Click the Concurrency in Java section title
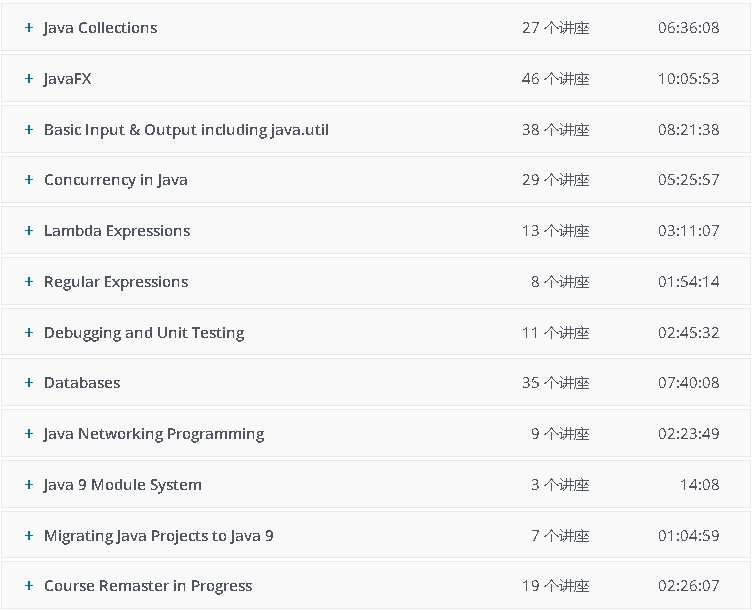Screen dimensions: 752x611 click(x=116, y=181)
